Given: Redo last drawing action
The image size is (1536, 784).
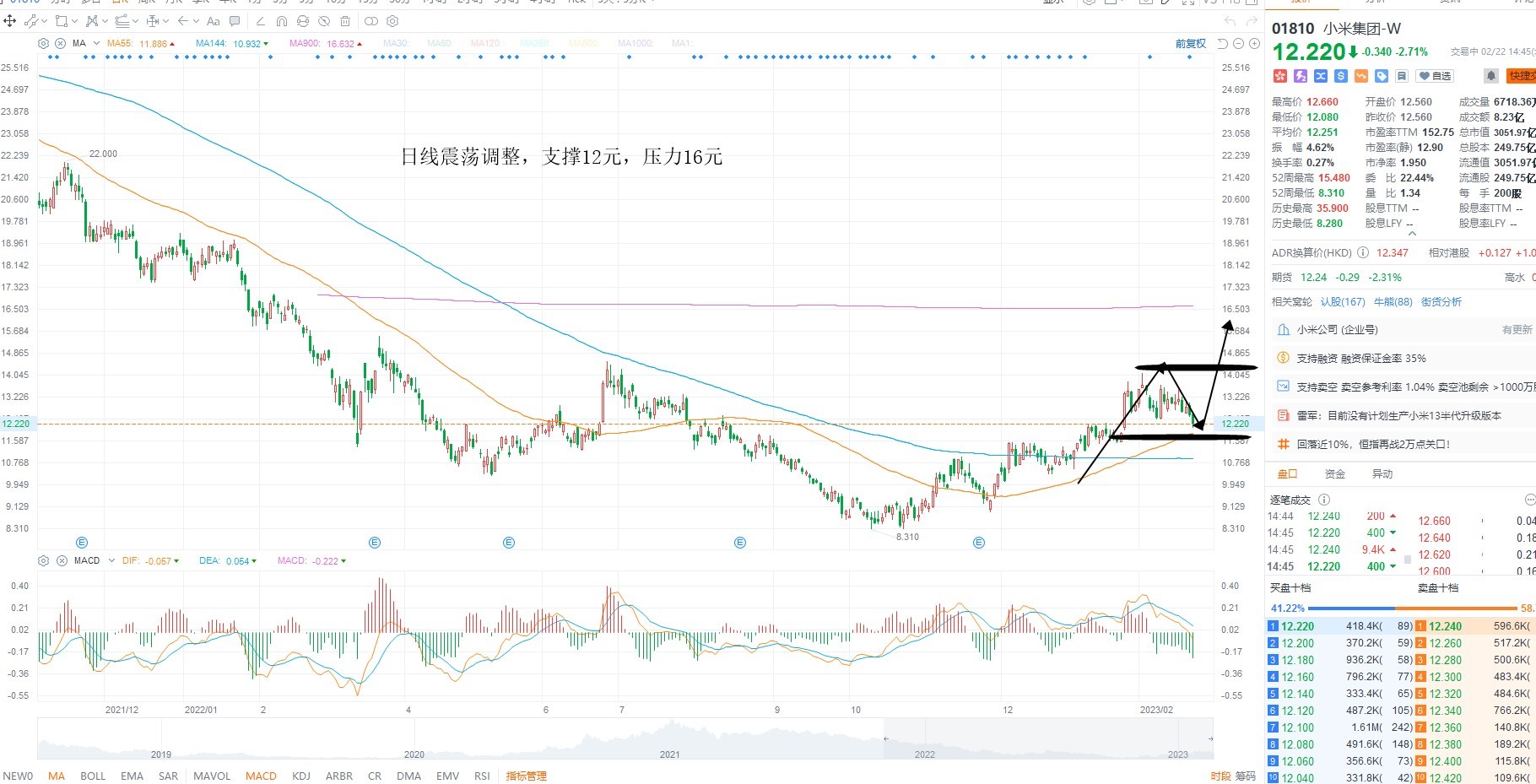Looking at the screenshot, I should [1252, 21].
